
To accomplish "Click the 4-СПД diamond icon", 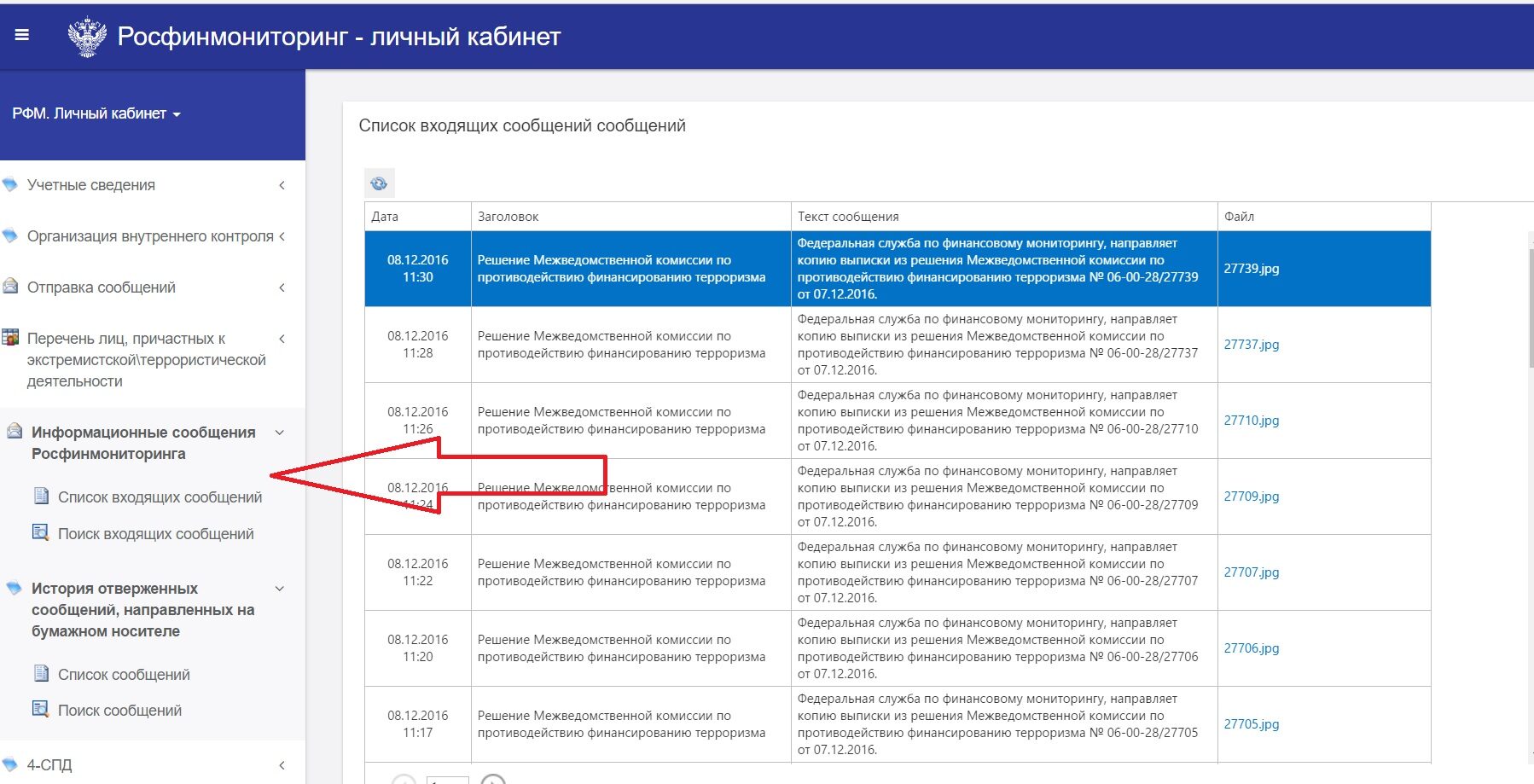I will pyautogui.click(x=10, y=764).
